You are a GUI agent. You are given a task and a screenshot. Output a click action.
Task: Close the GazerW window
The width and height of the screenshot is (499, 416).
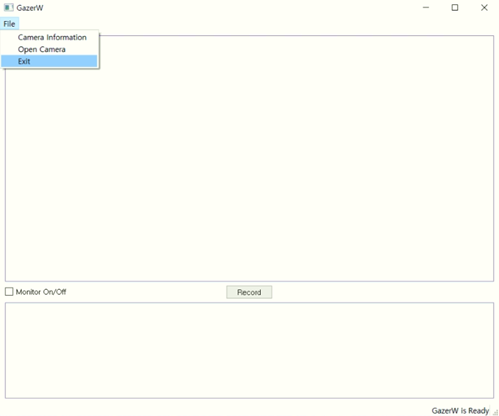[484, 7]
